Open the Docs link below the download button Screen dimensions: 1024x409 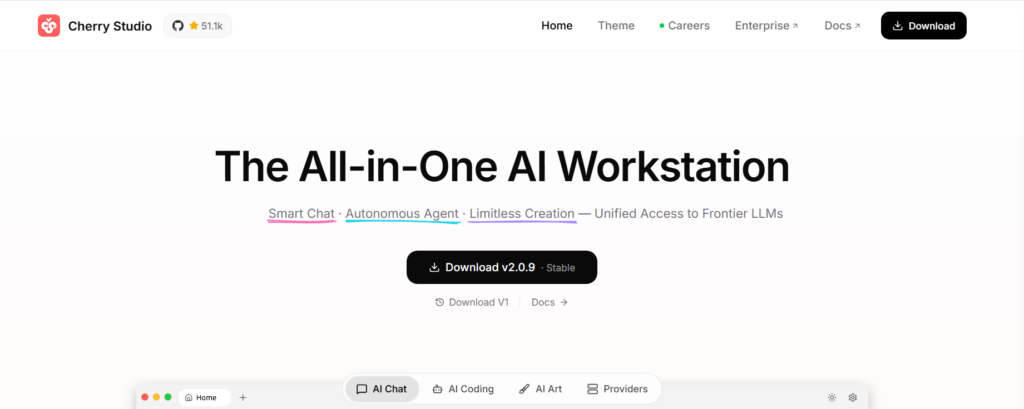(549, 303)
